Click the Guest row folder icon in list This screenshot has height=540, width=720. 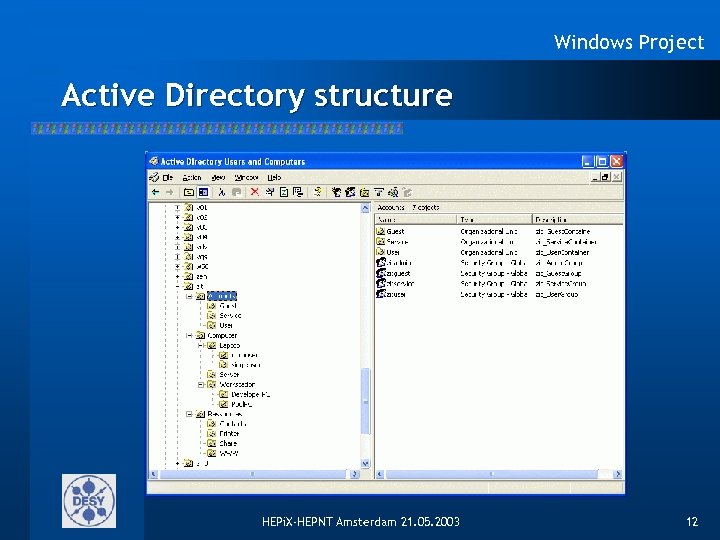(381, 231)
